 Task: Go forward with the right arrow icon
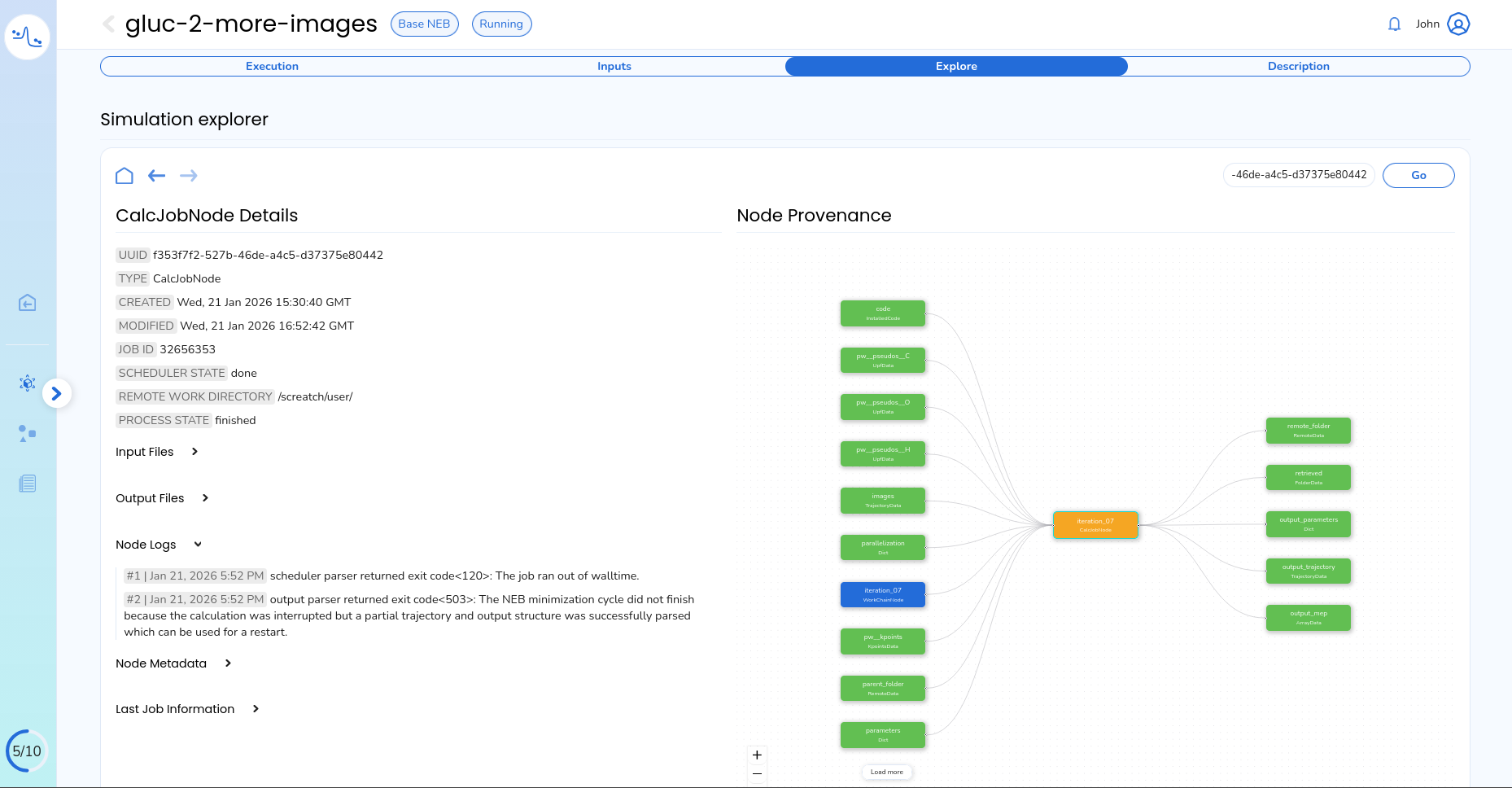tap(189, 176)
